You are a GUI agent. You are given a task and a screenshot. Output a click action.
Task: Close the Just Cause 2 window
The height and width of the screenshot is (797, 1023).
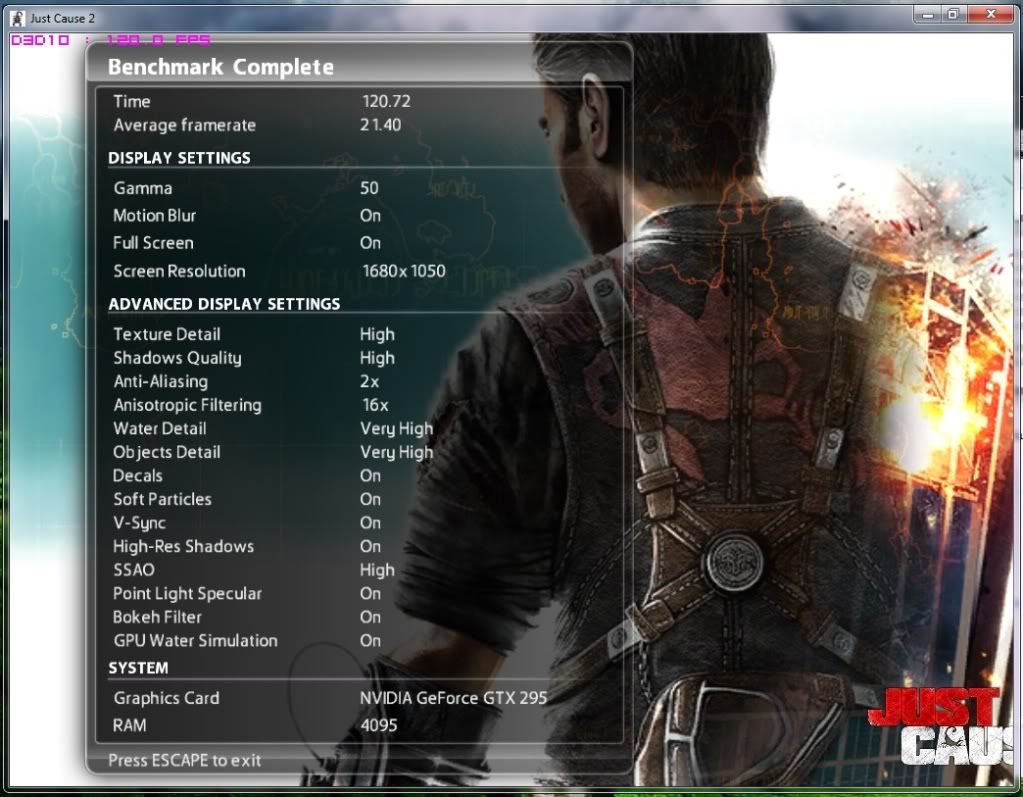click(990, 14)
